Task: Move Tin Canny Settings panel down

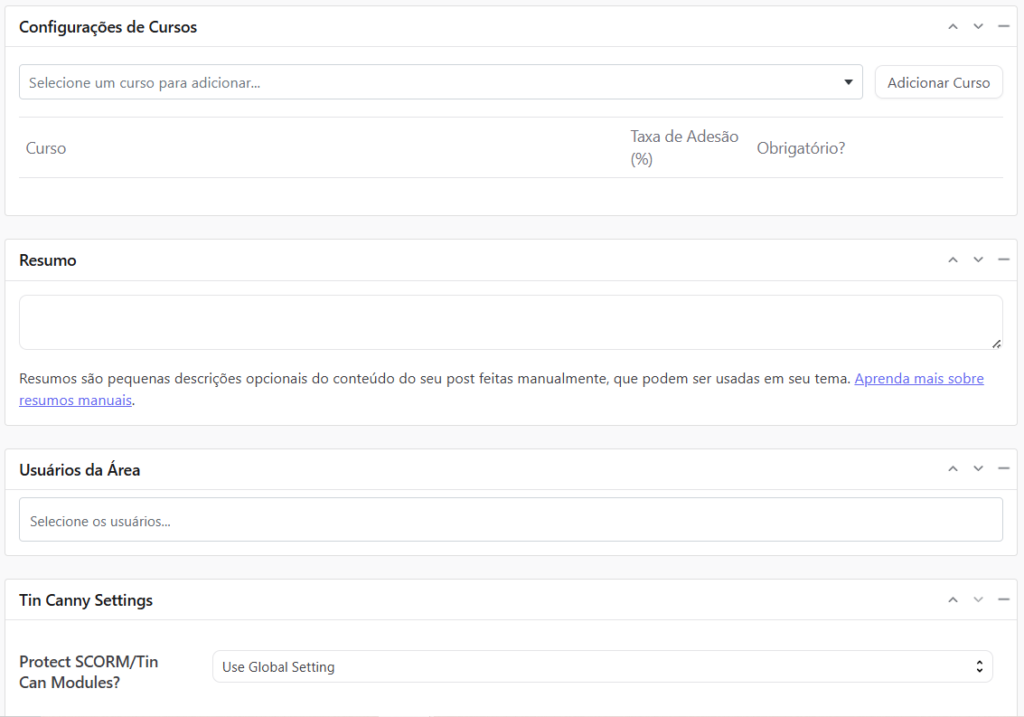Action: tap(978, 600)
